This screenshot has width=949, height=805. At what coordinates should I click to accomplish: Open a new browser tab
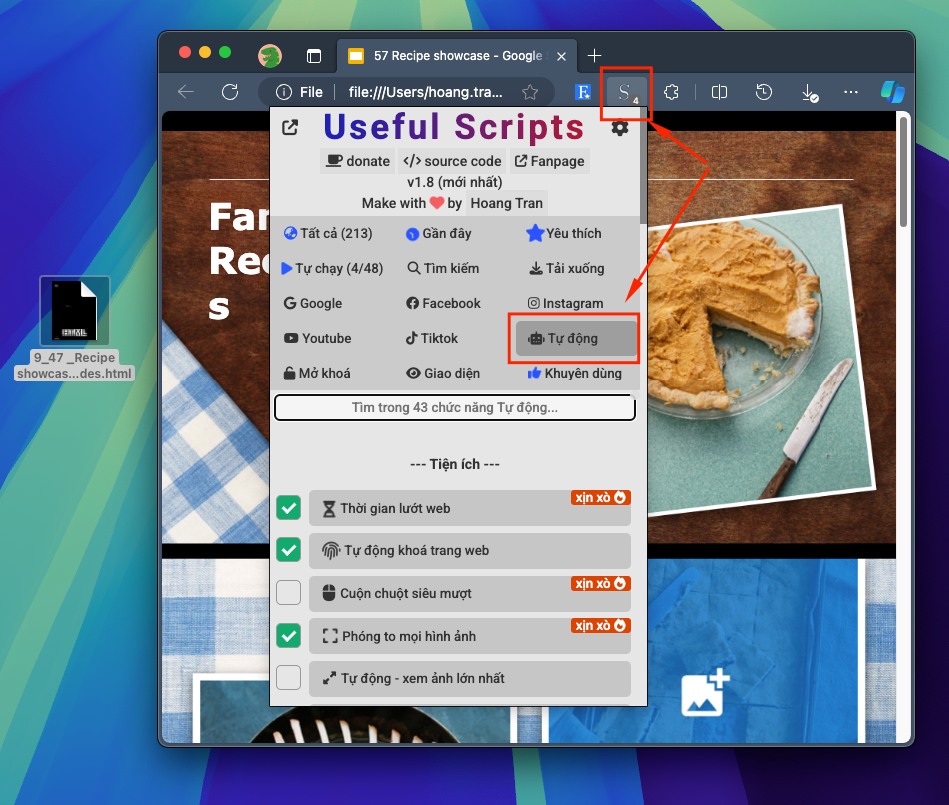tap(594, 56)
